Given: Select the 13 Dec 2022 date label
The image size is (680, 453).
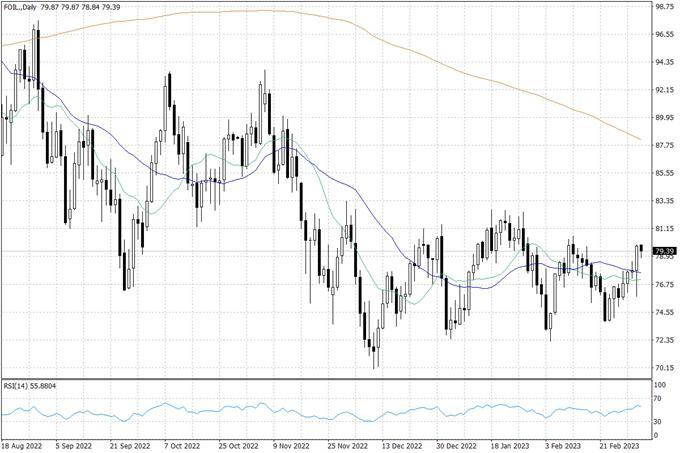Looking at the screenshot, I should [x=400, y=445].
